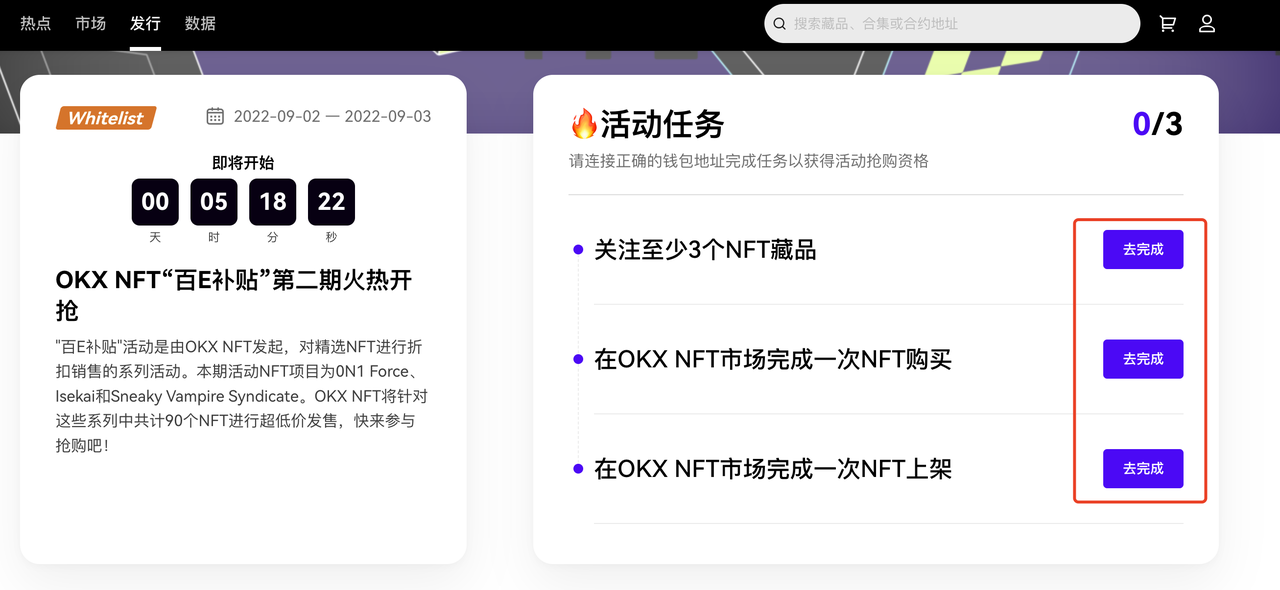
Task: Open the user profile icon
Action: coord(1207,23)
